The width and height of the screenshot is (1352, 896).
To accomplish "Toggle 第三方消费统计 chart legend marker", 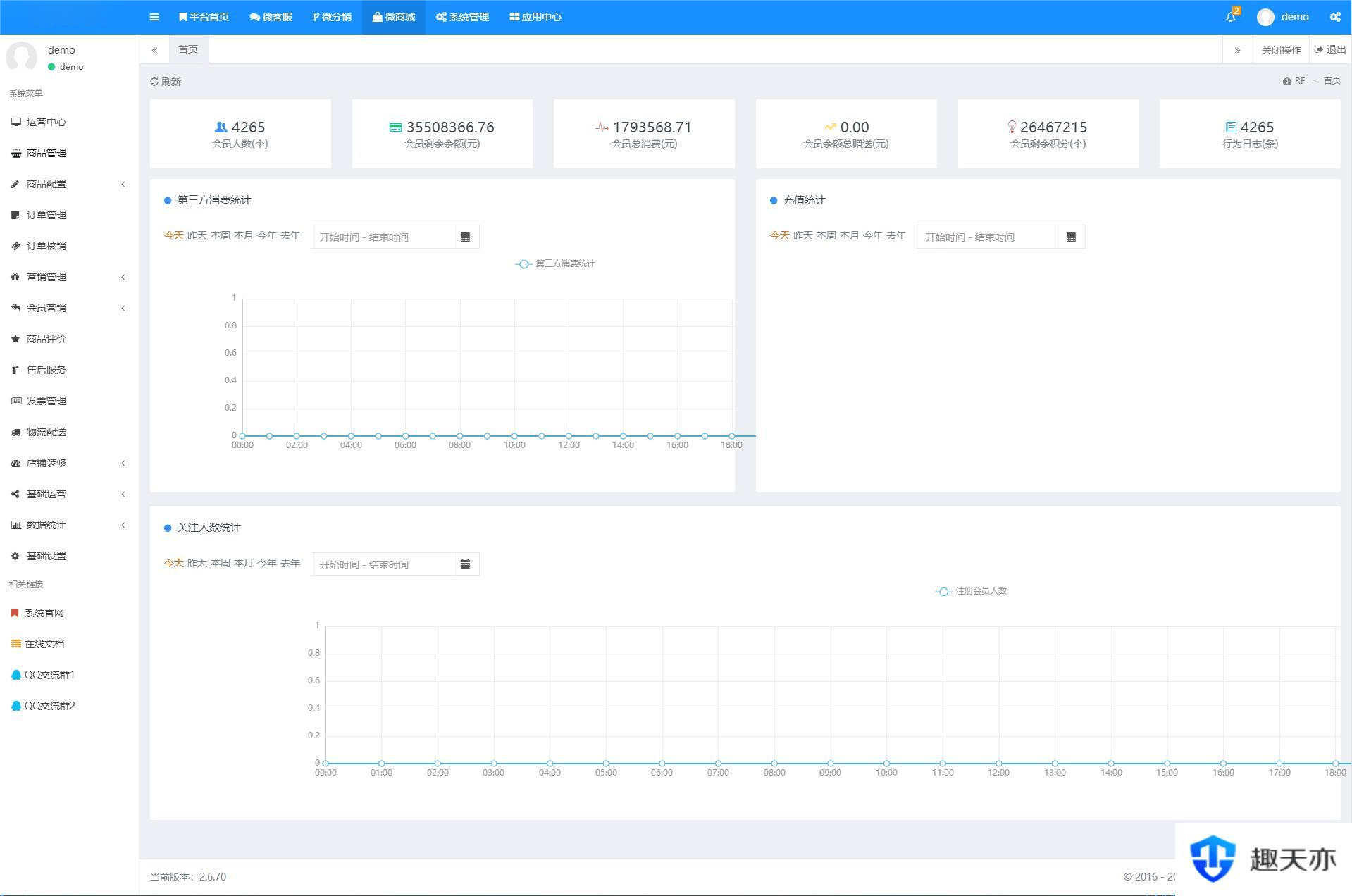I will coord(523,263).
